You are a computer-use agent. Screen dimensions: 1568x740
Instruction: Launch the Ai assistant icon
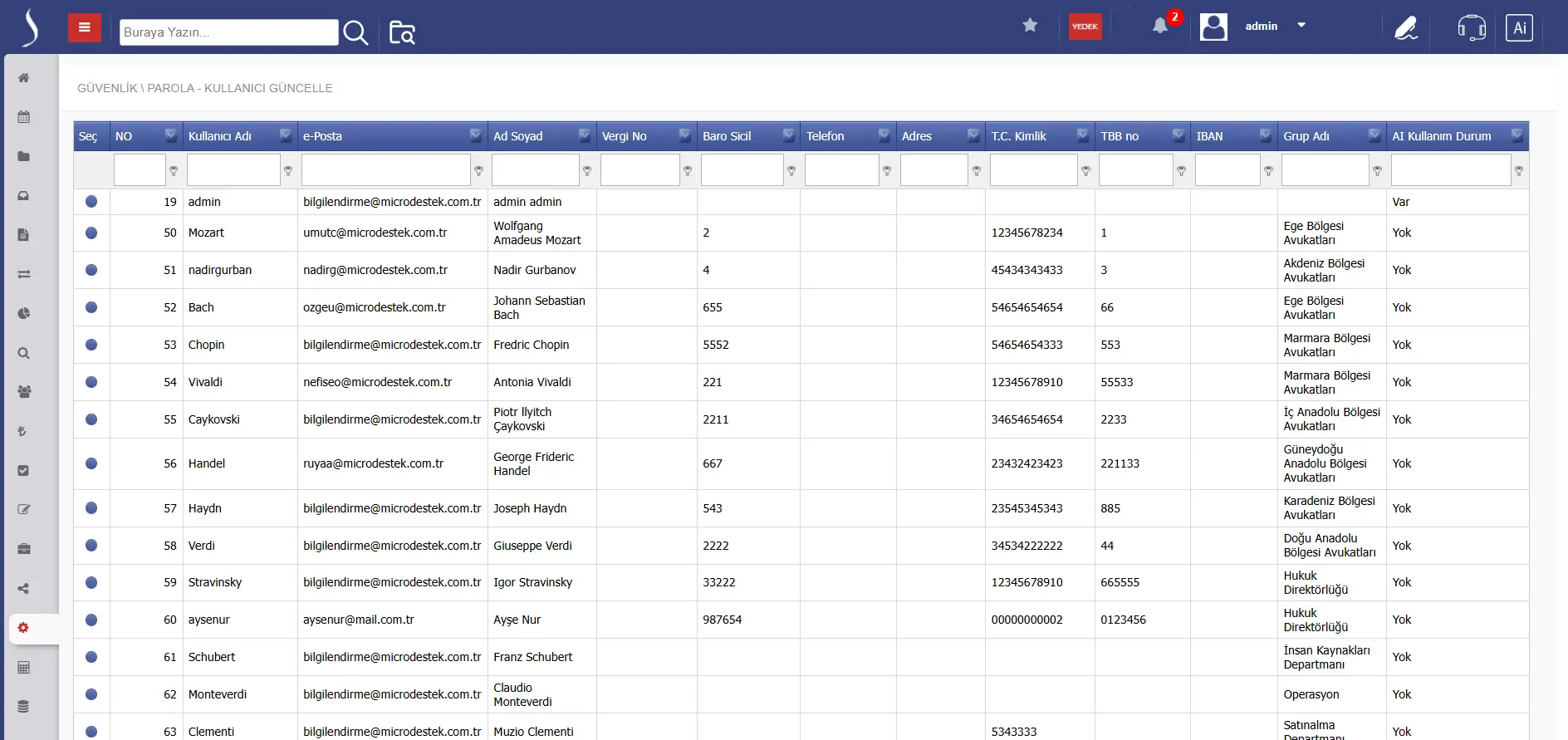pos(1519,27)
